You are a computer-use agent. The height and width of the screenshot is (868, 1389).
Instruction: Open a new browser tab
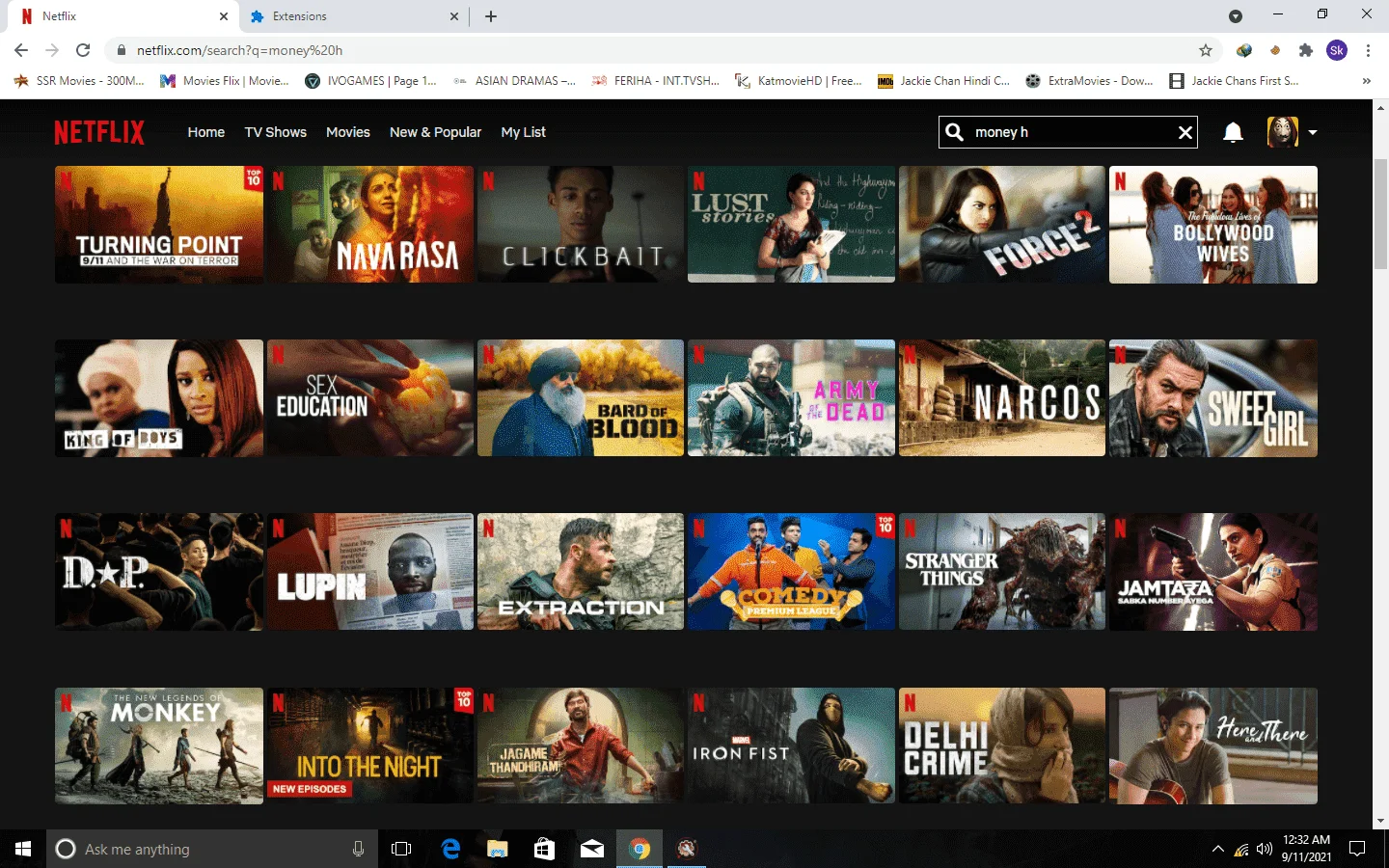coord(491,16)
